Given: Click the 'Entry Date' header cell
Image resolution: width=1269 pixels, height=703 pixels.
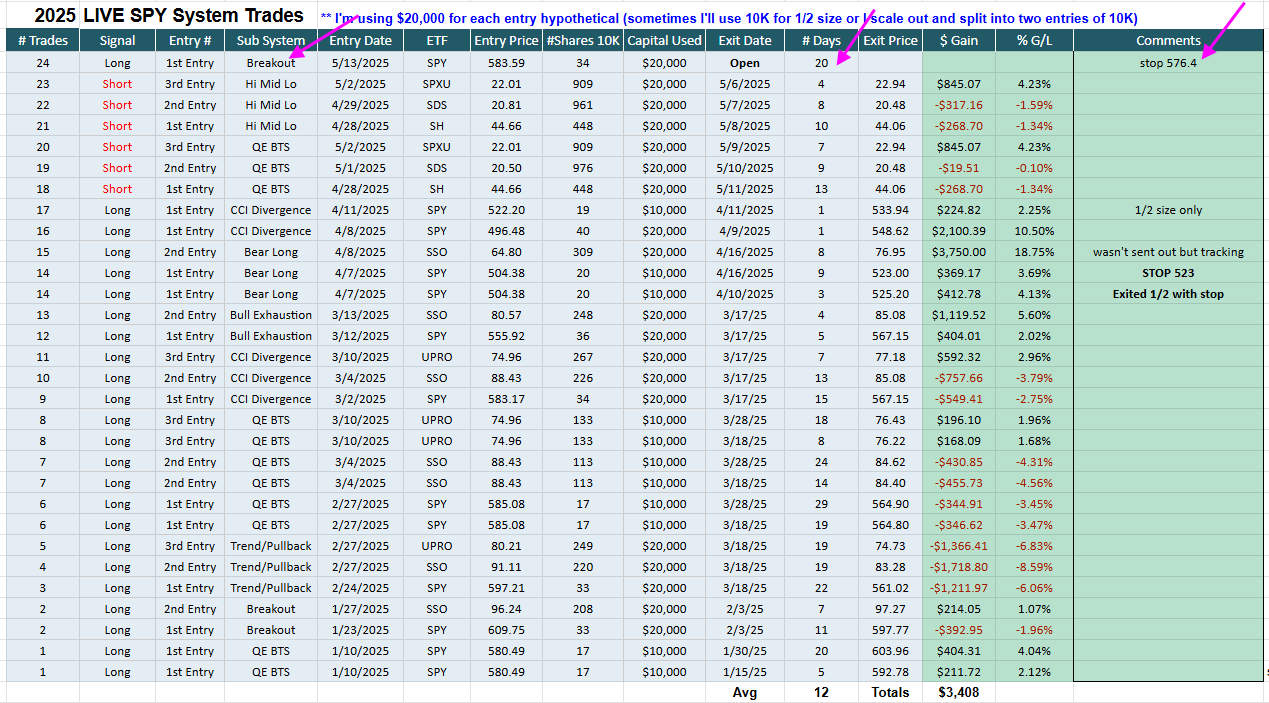Looking at the screenshot, I should pos(360,40).
